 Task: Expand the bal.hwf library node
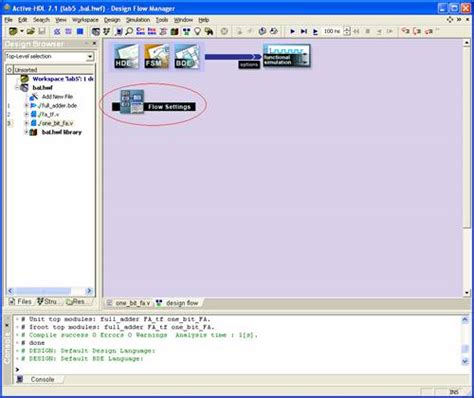point(26,132)
